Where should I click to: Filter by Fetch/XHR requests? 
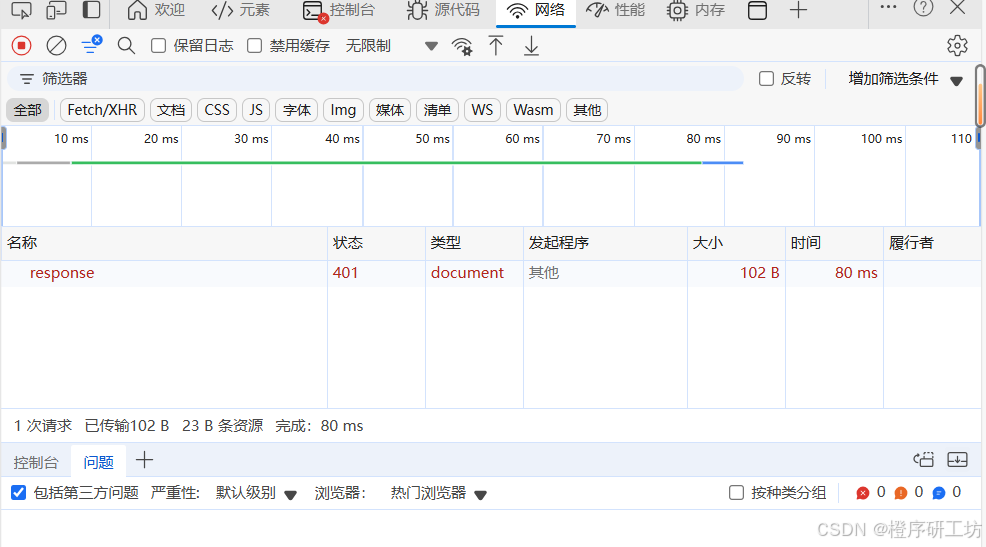click(102, 110)
